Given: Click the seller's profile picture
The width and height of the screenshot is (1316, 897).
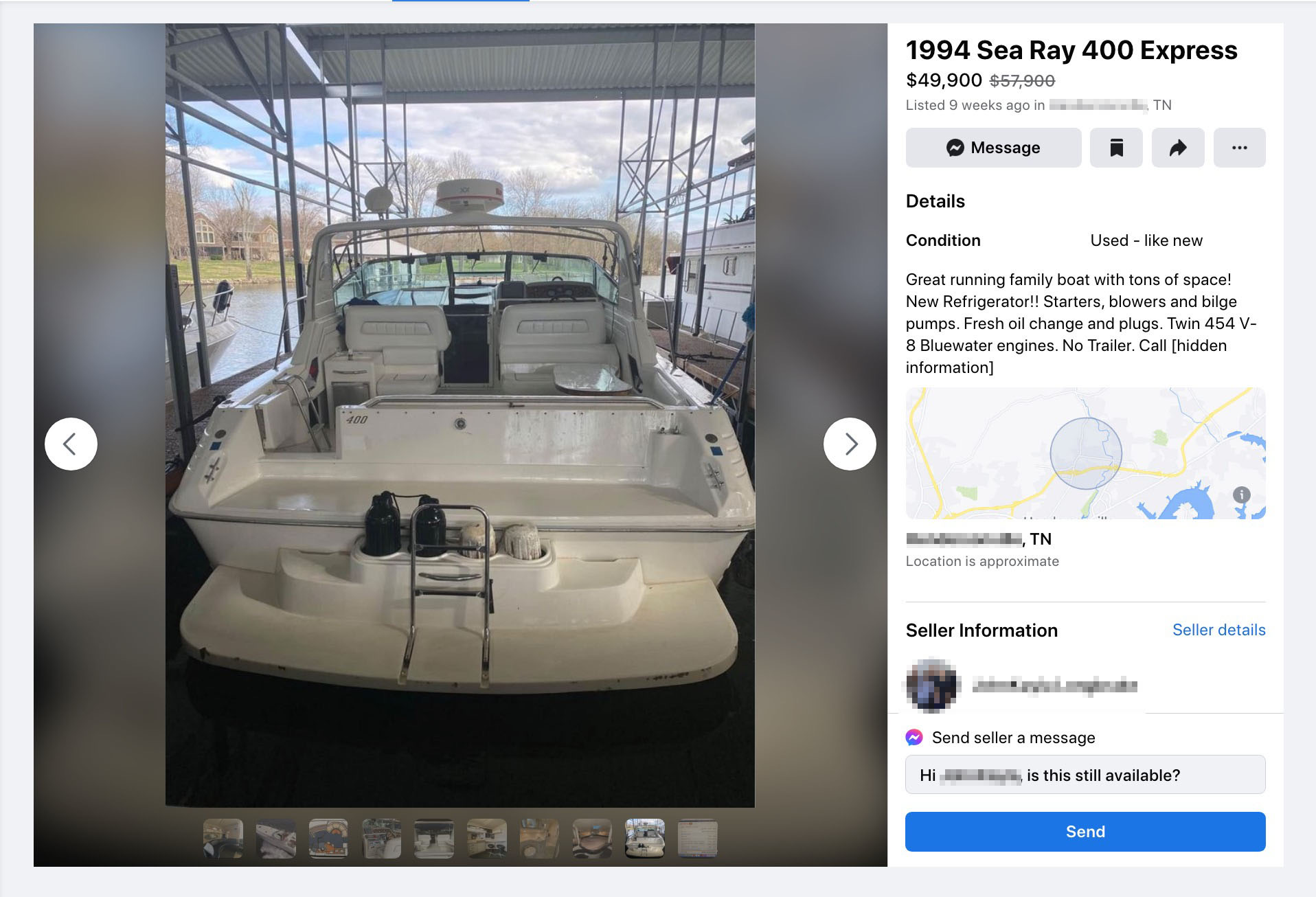Looking at the screenshot, I should 931,685.
